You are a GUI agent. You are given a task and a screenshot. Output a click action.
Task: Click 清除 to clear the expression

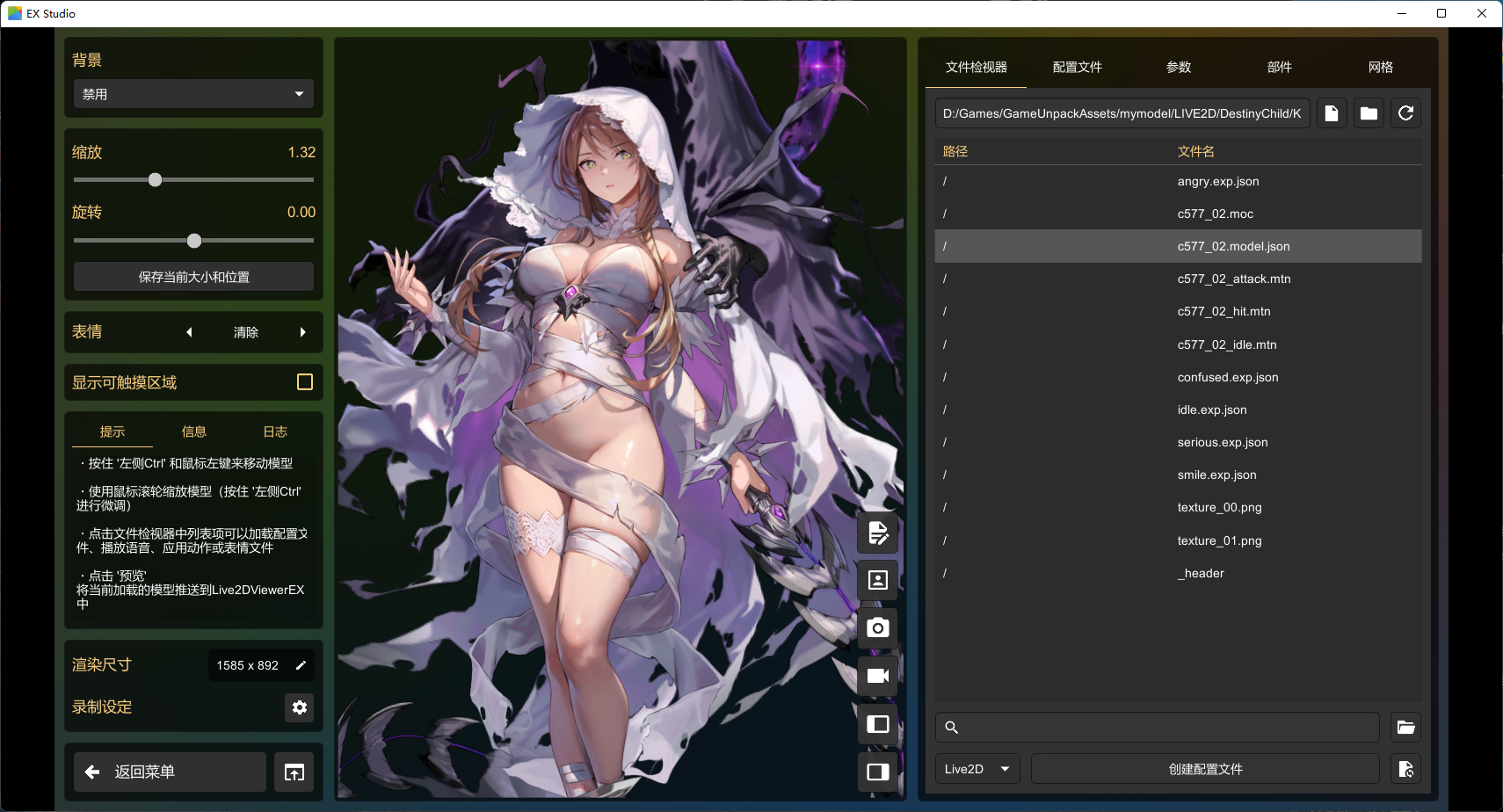tap(246, 332)
